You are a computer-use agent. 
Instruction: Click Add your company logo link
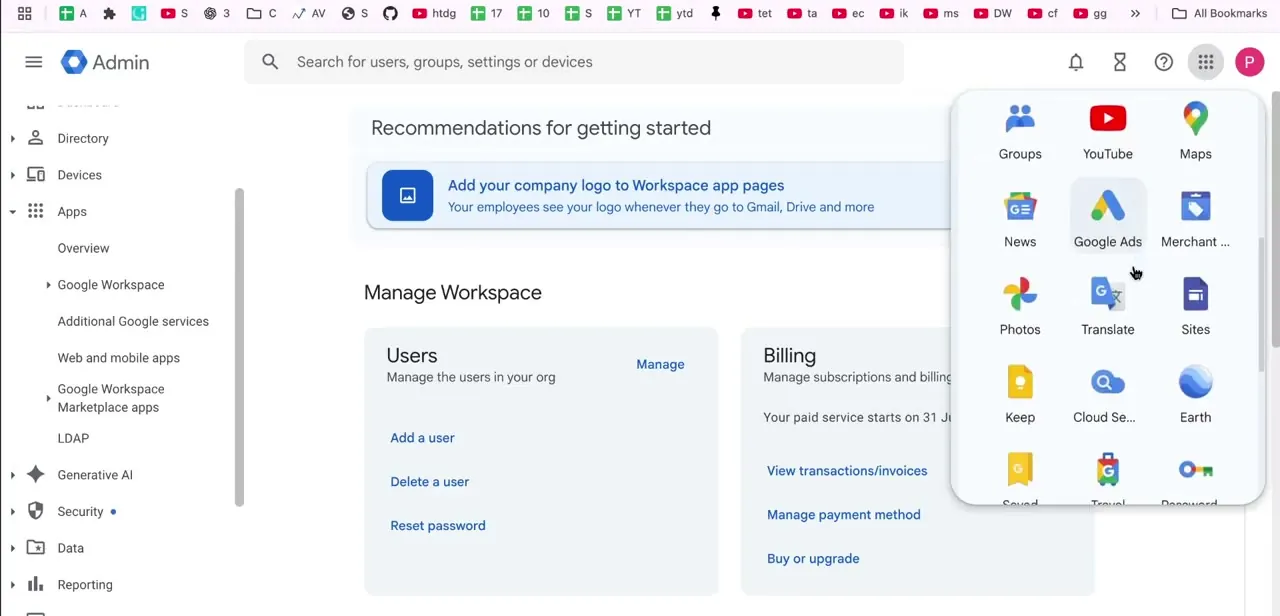(616, 185)
